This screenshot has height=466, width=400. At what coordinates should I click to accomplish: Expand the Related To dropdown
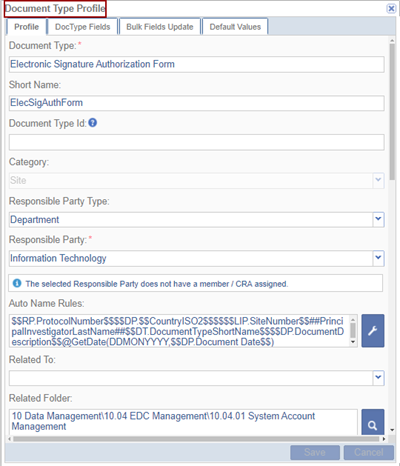coord(378,378)
